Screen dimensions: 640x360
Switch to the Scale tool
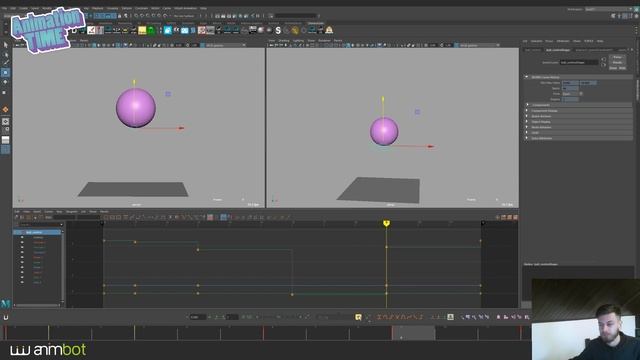[x=5, y=92]
